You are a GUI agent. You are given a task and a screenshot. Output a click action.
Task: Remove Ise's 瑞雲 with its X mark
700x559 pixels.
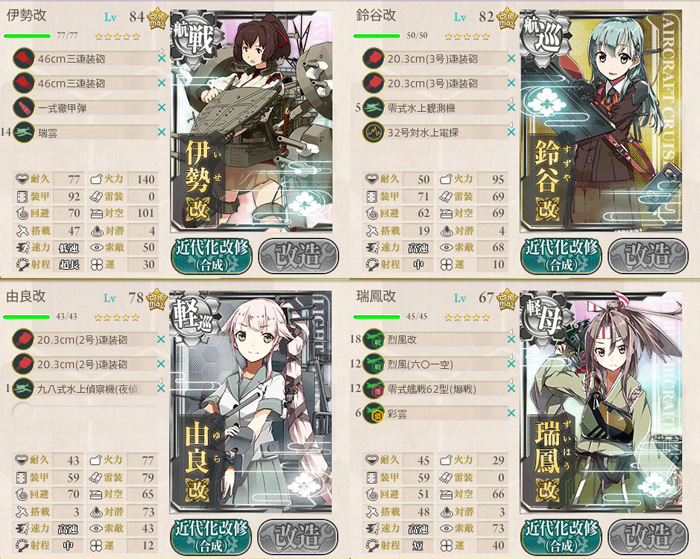(162, 133)
